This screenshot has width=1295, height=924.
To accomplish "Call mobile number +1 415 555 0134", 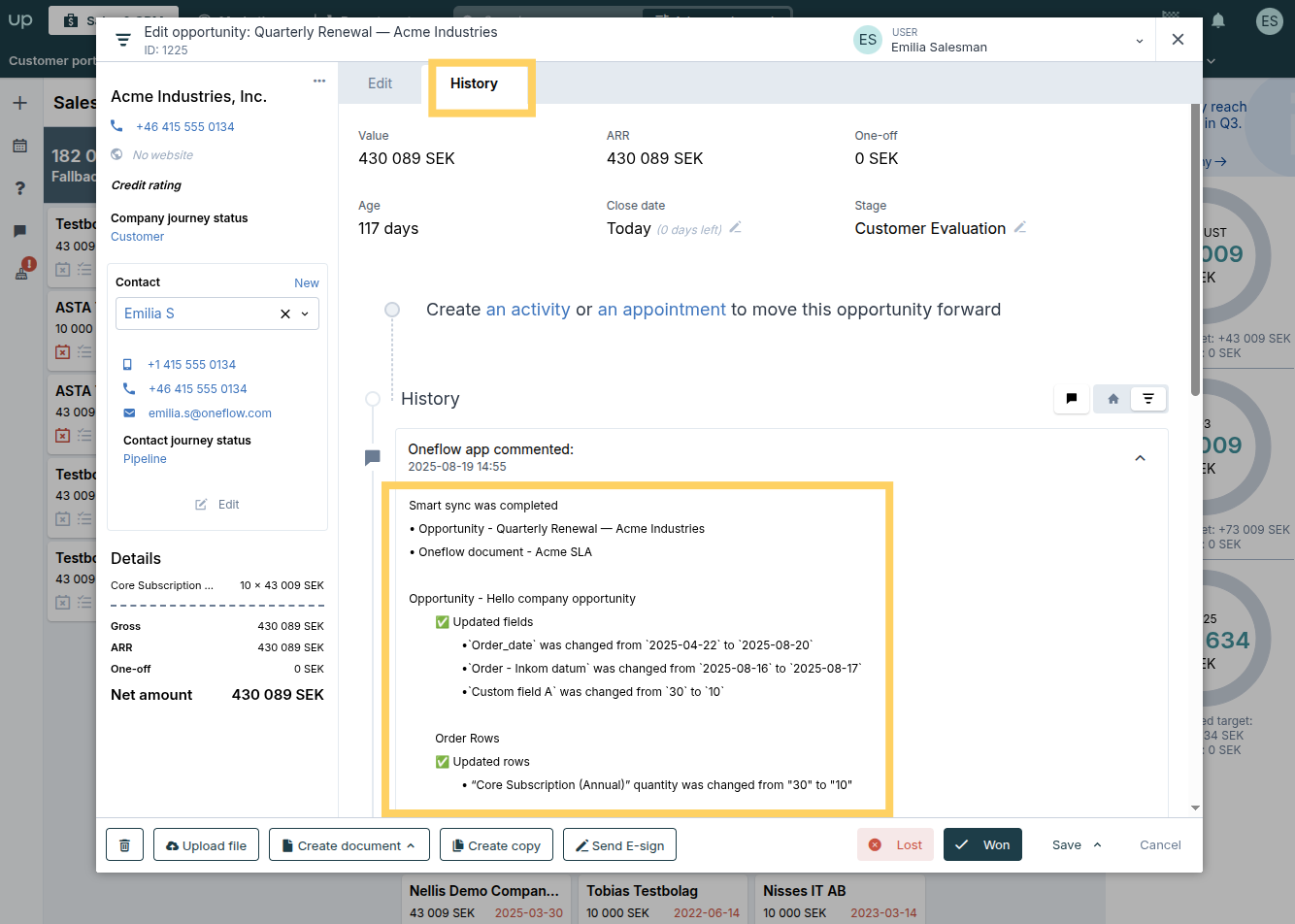I will coord(191,365).
